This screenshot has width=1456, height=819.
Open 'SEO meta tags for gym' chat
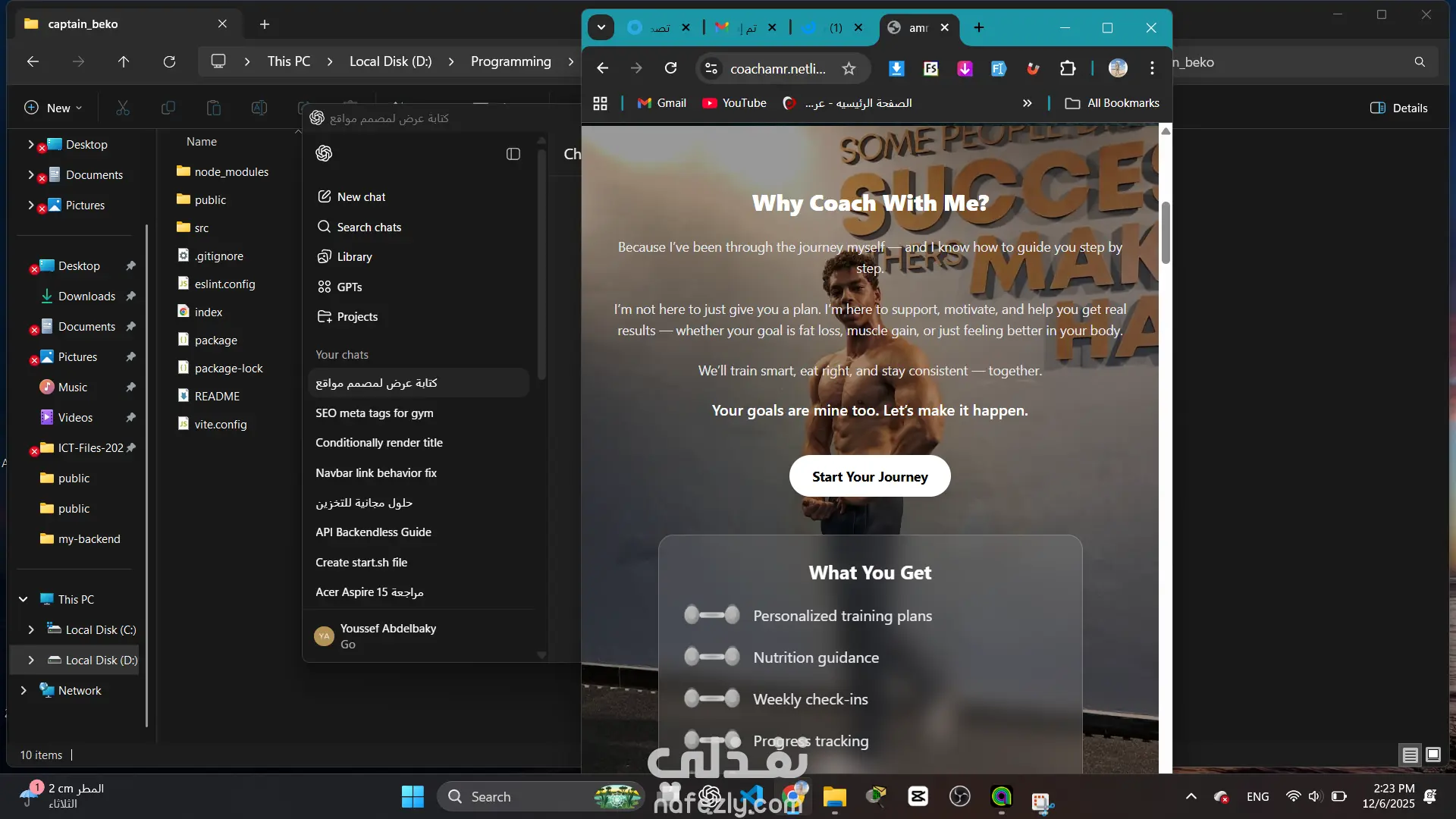pyautogui.click(x=375, y=413)
